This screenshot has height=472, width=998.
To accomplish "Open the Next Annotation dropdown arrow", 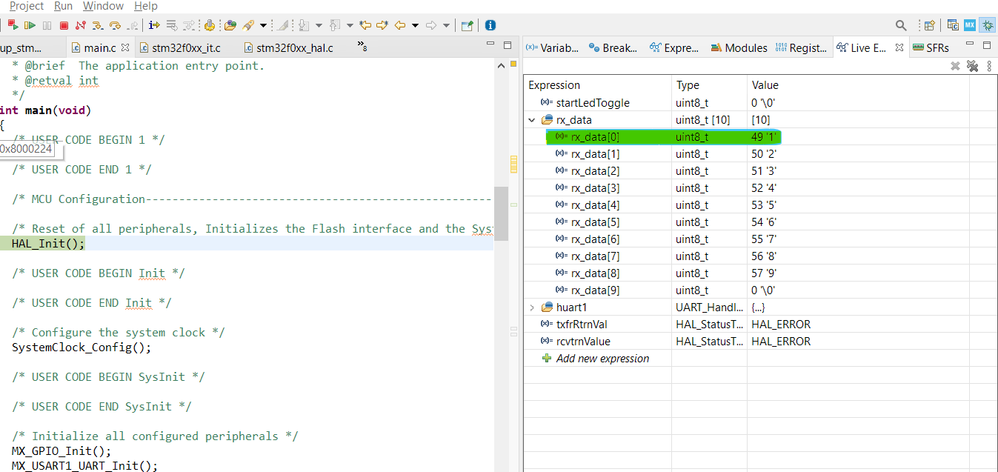I will tap(319, 25).
